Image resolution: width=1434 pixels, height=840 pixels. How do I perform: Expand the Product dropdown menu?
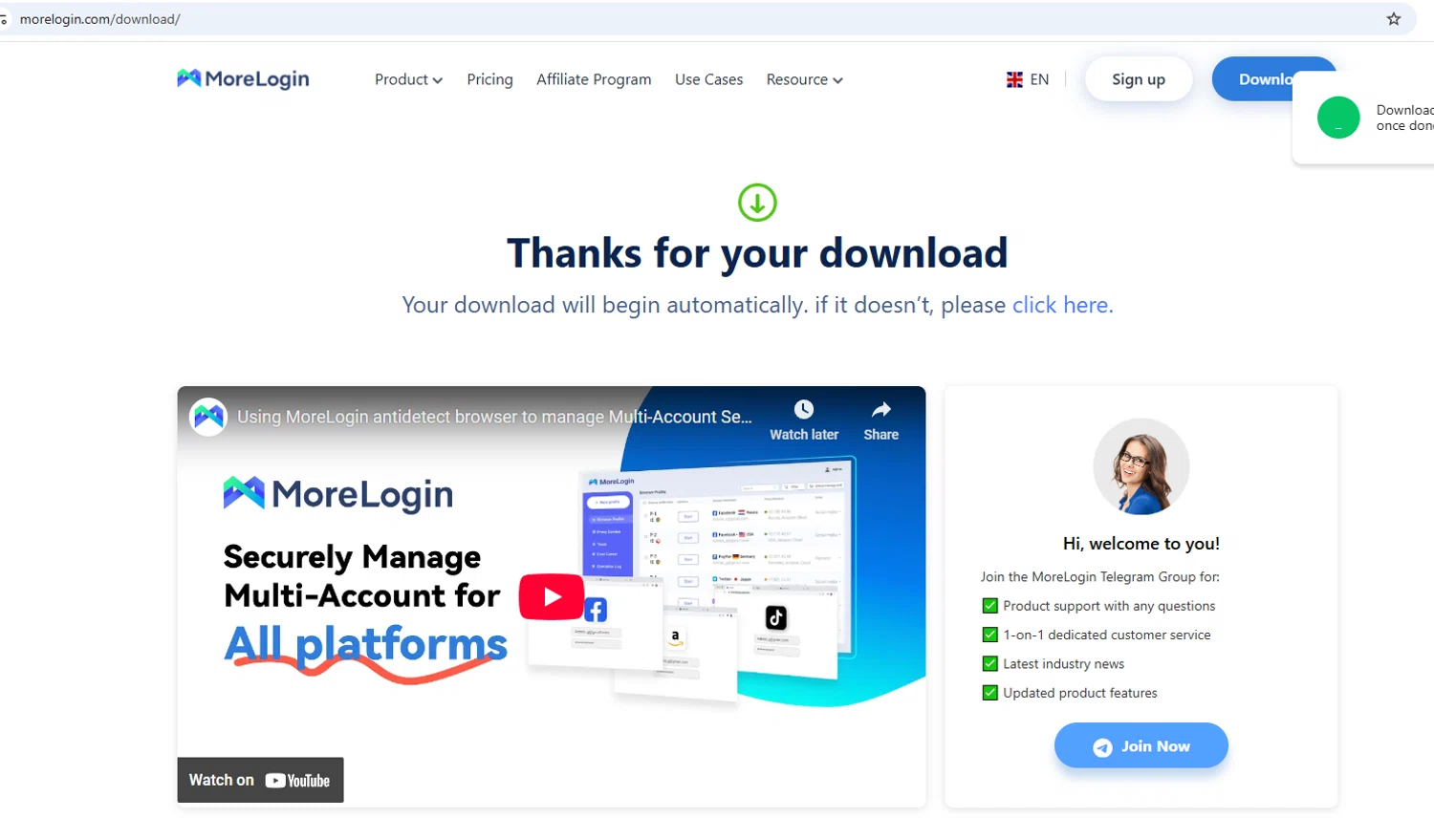point(408,79)
